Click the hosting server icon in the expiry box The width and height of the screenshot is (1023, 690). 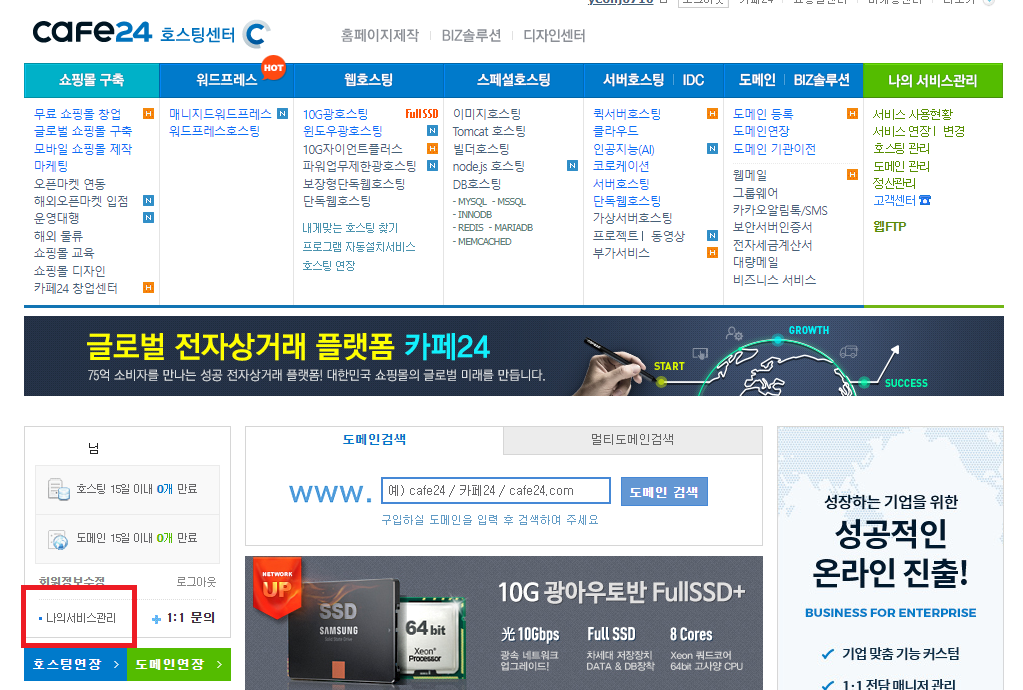(x=59, y=489)
